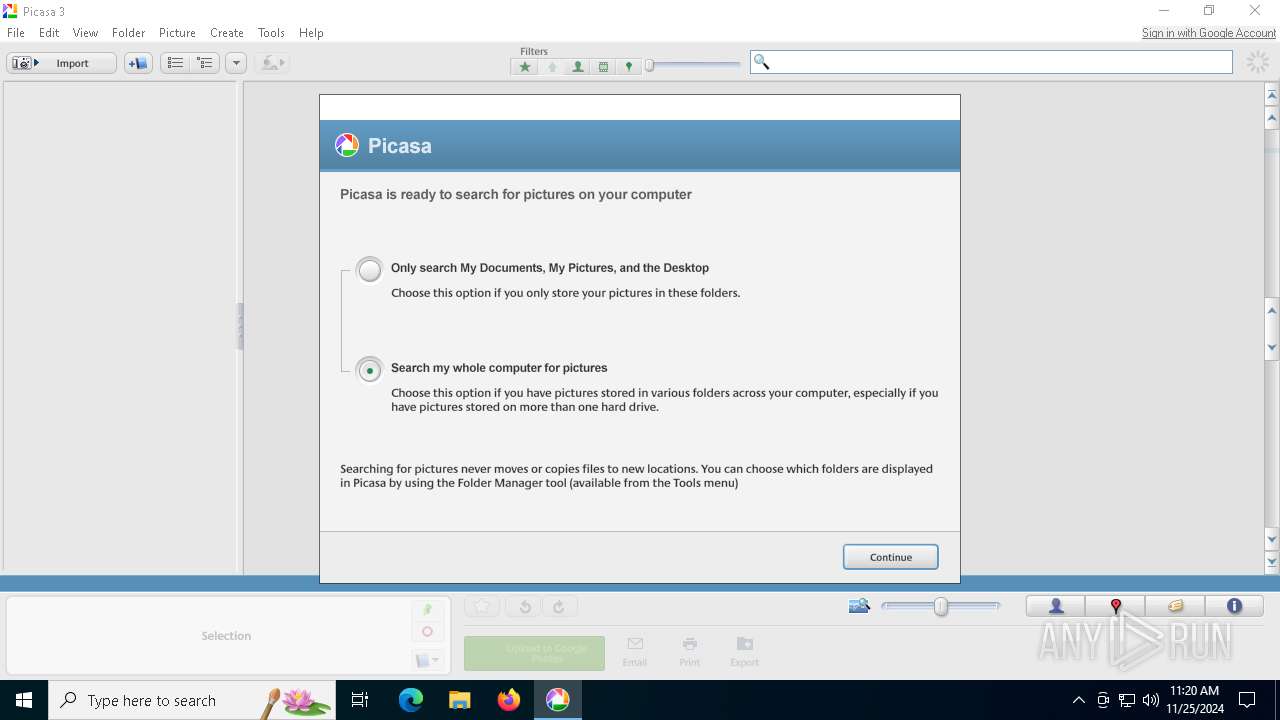This screenshot has width=1280, height=720.
Task: Open the View menu
Action: [85, 33]
